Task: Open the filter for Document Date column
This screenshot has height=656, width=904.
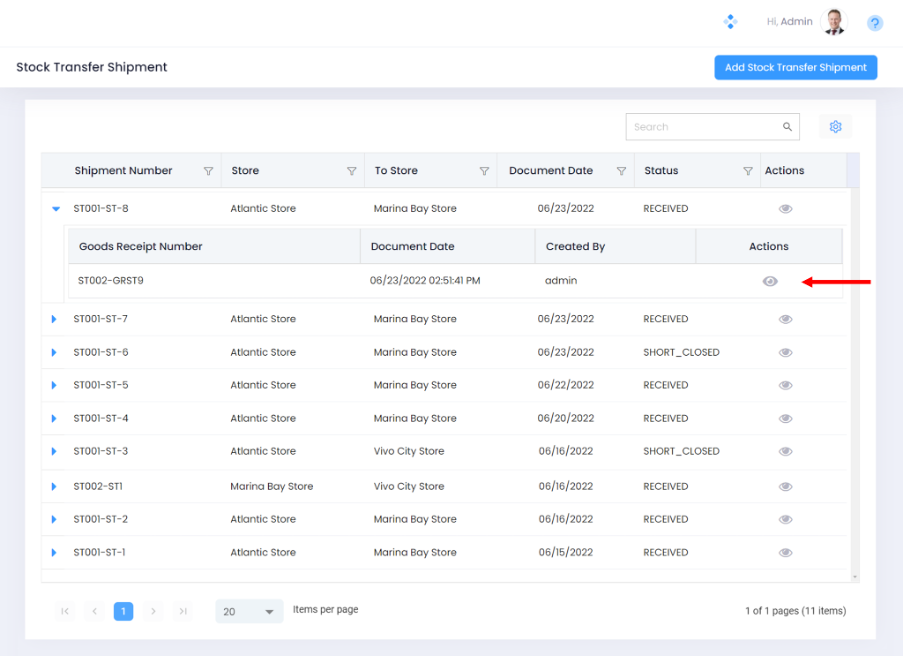Action: point(621,171)
